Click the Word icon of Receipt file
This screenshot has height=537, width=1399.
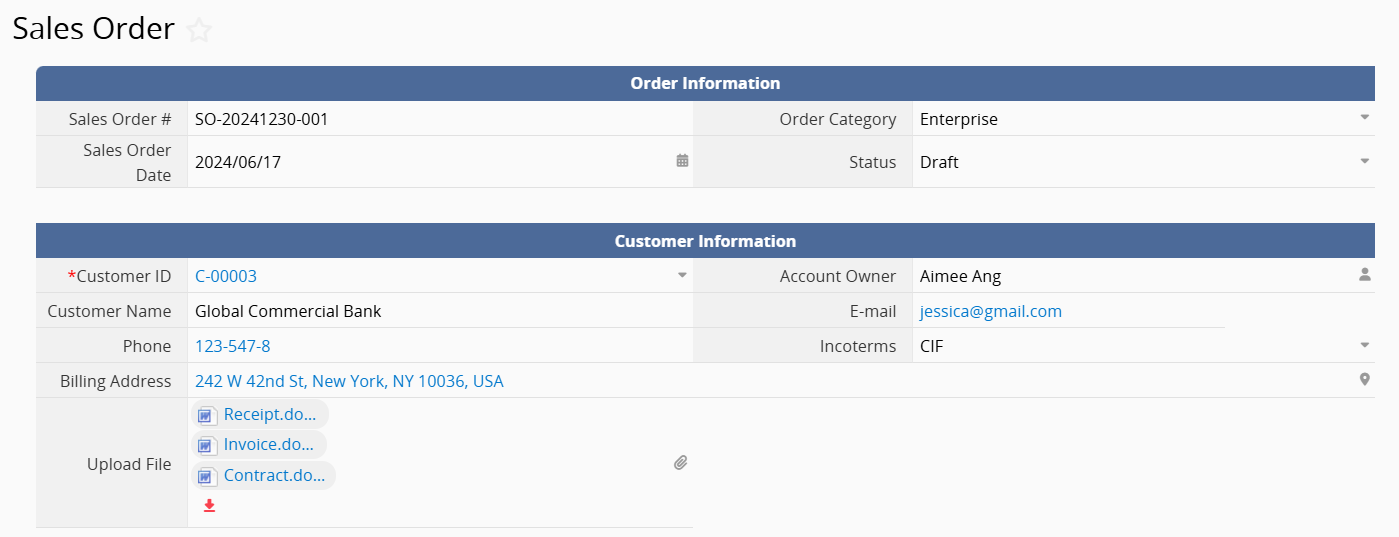[x=206, y=415]
